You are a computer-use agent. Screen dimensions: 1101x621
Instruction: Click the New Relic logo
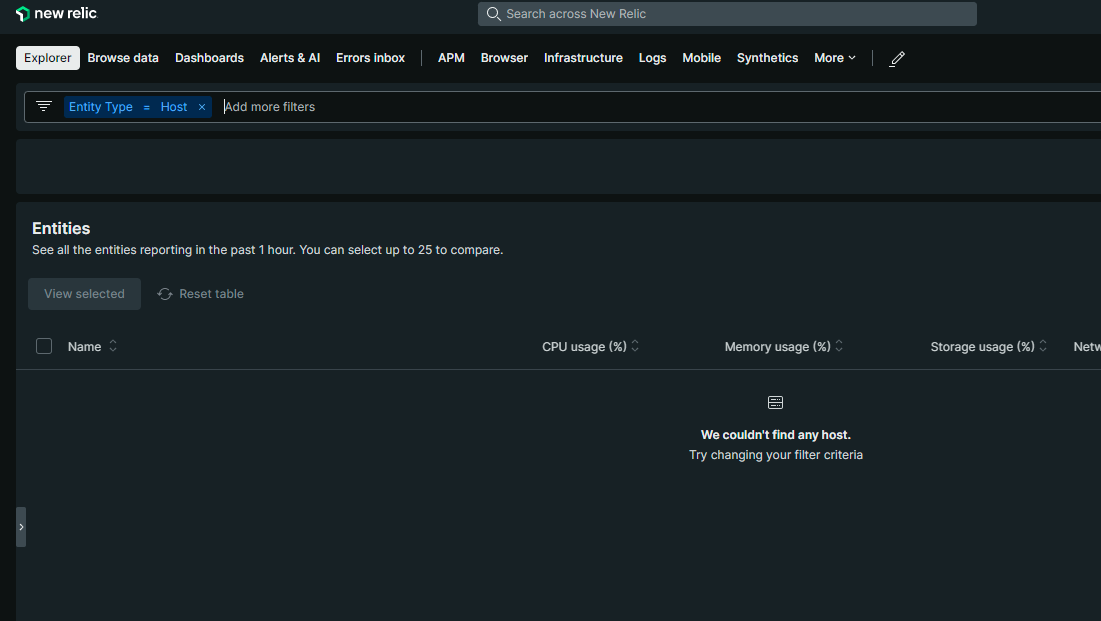click(x=56, y=13)
